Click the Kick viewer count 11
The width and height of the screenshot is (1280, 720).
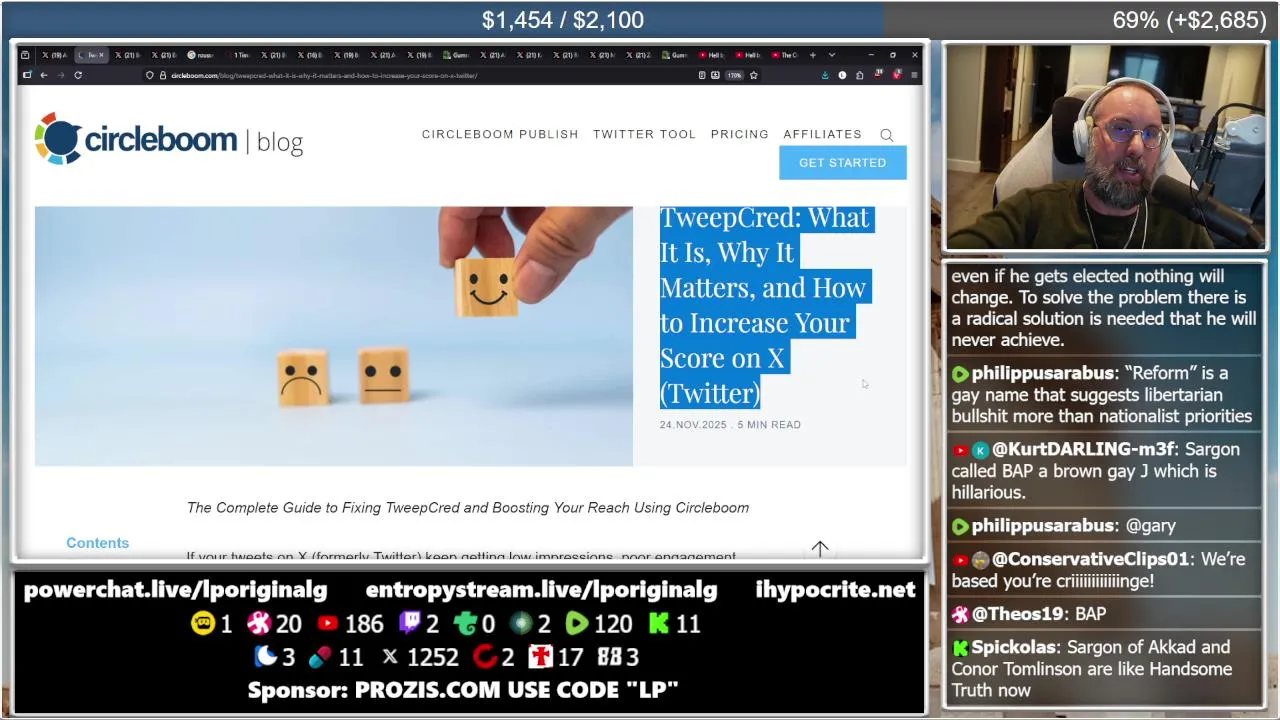[x=688, y=624]
